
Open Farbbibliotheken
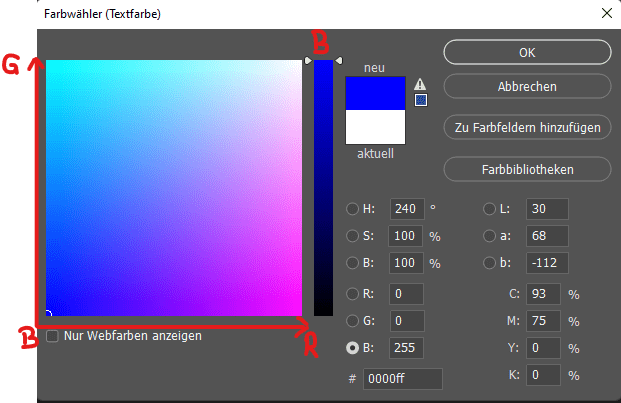[527, 169]
